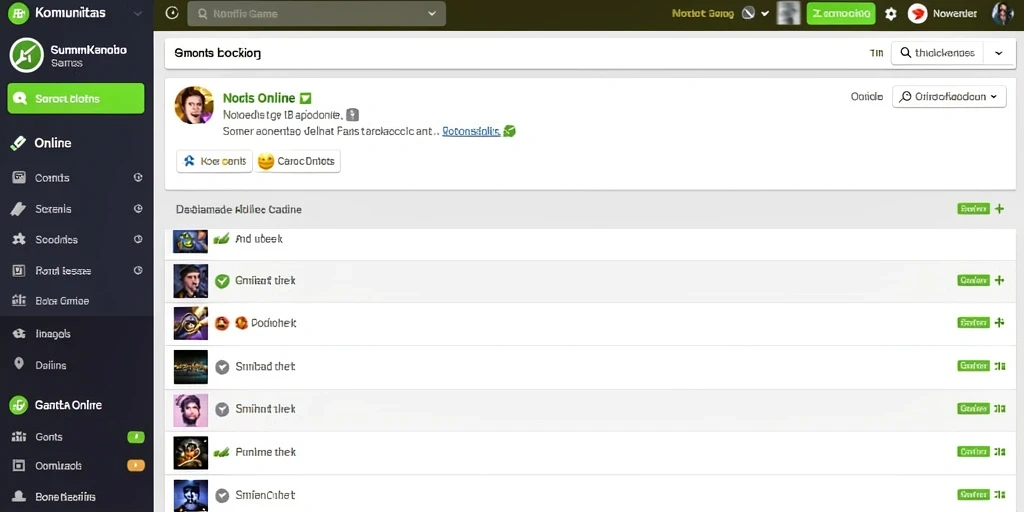The width and height of the screenshot is (1024, 512).
Task: Click the And ubeek game thumbnail
Action: click(x=191, y=241)
